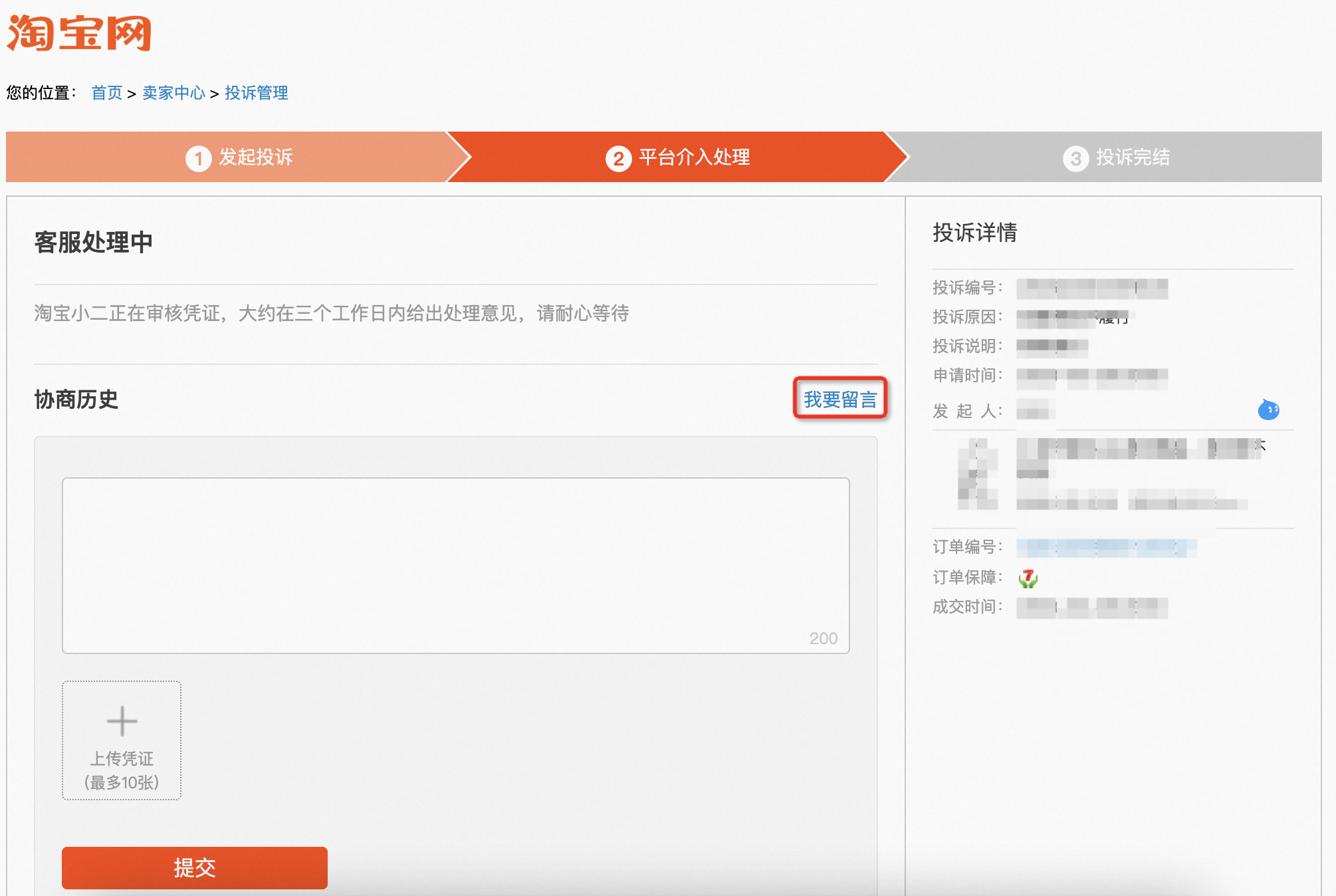Click the 上传凭证 upload box
1336x896 pixels.
click(122, 740)
